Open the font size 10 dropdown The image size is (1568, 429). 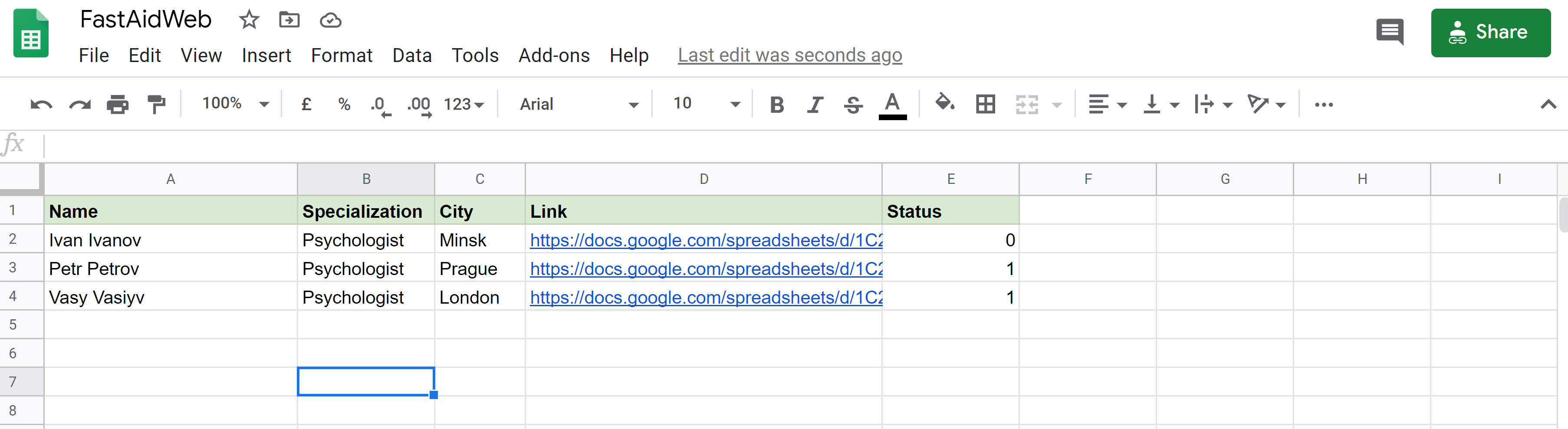(706, 104)
